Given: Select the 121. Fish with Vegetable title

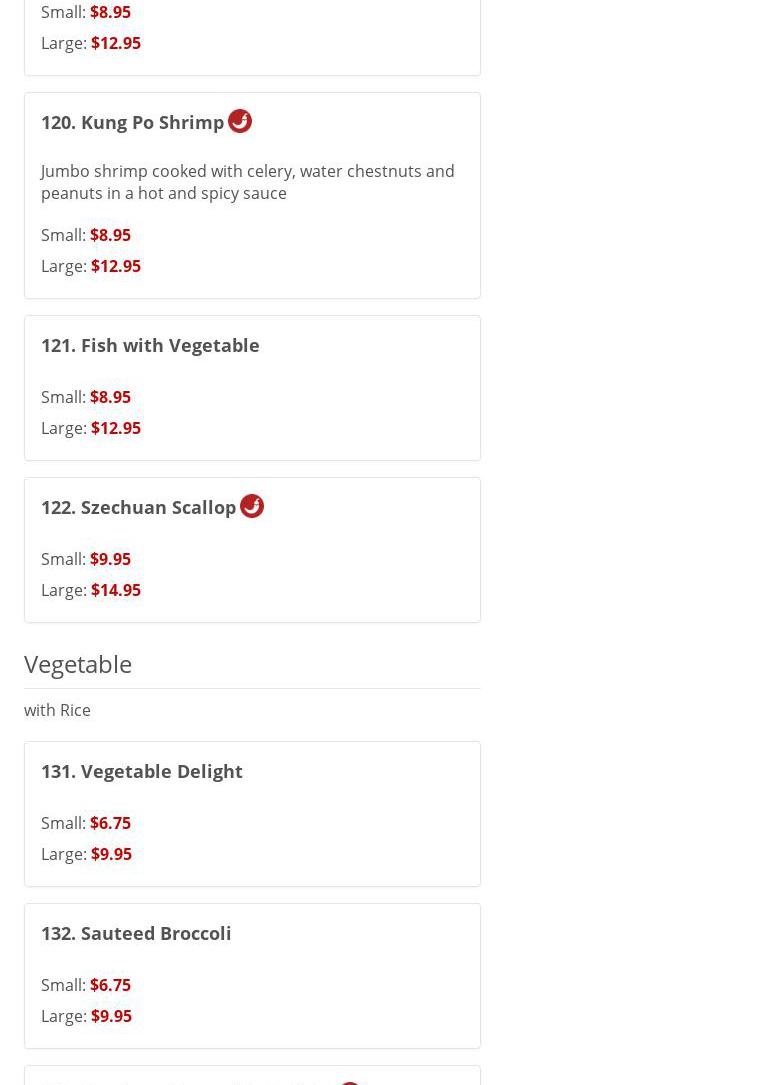Looking at the screenshot, I should 150,345.
